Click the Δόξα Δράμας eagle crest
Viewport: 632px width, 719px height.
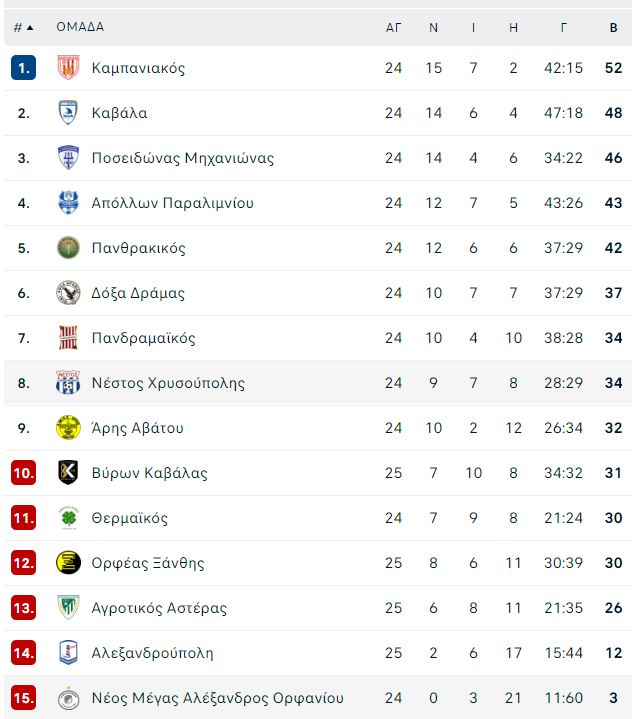[68, 293]
